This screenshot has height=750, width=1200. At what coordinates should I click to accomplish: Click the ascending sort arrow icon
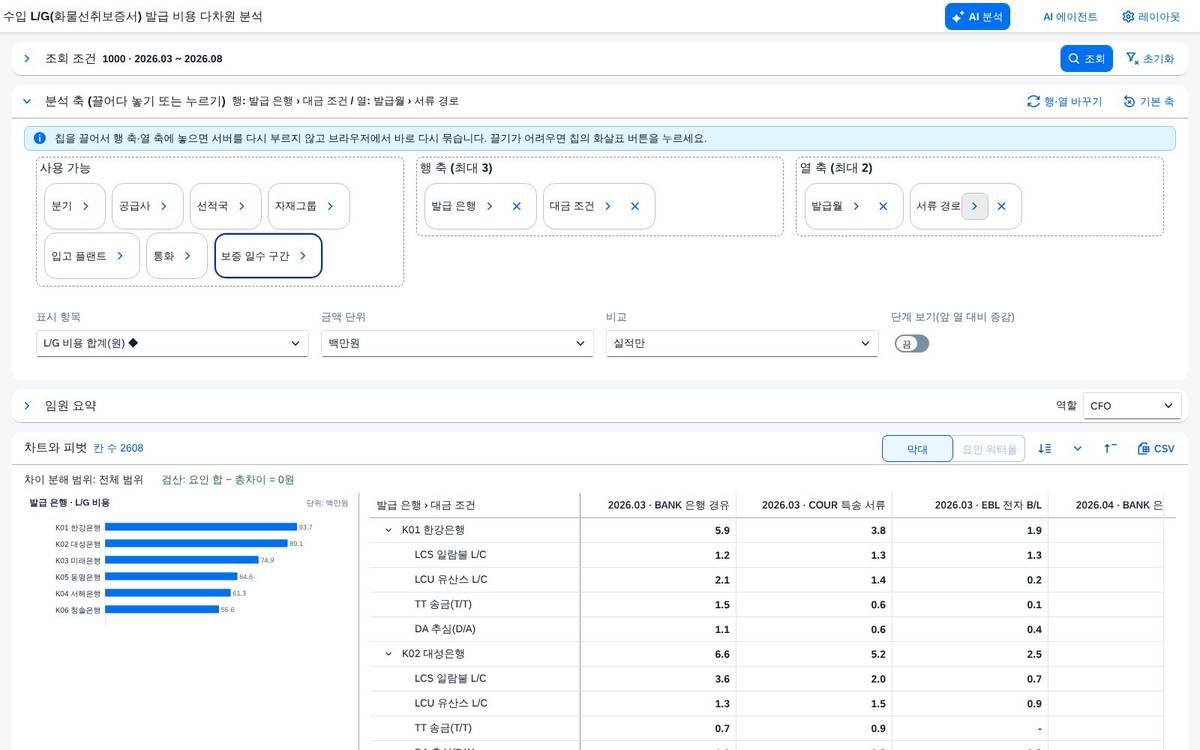(1110, 449)
